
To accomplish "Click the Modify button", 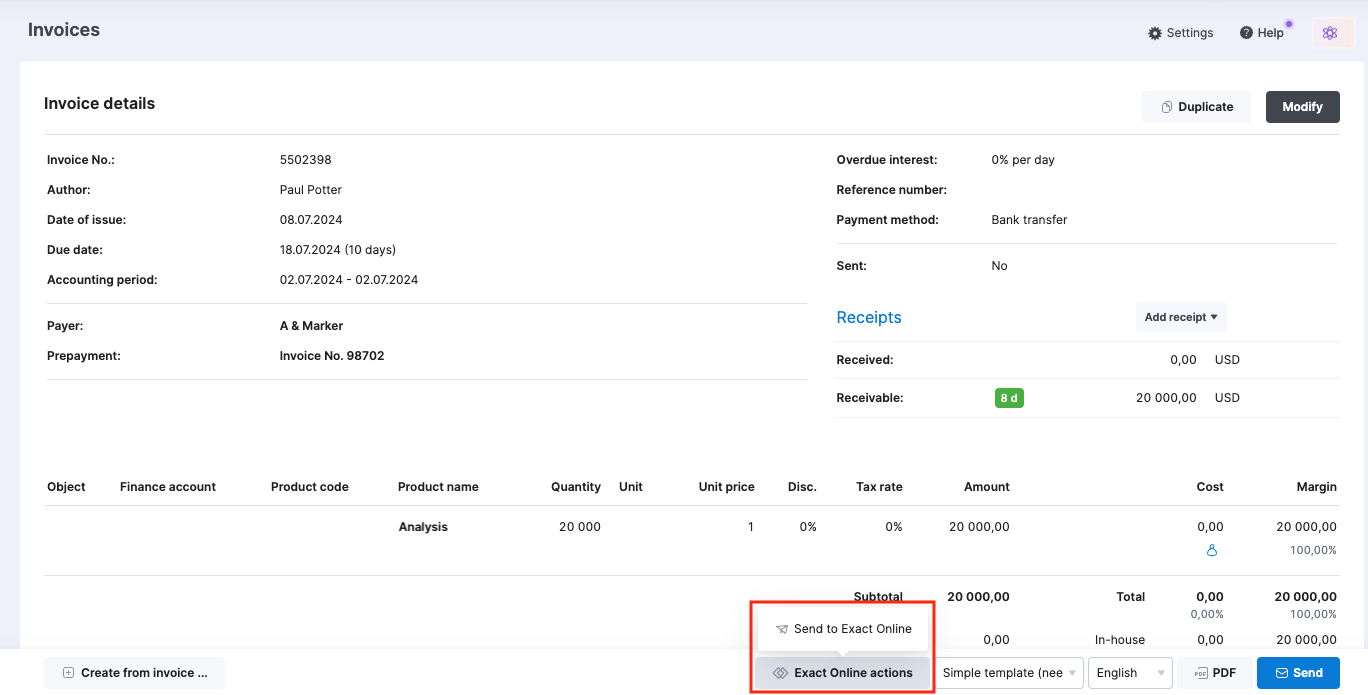I will click(1303, 107).
